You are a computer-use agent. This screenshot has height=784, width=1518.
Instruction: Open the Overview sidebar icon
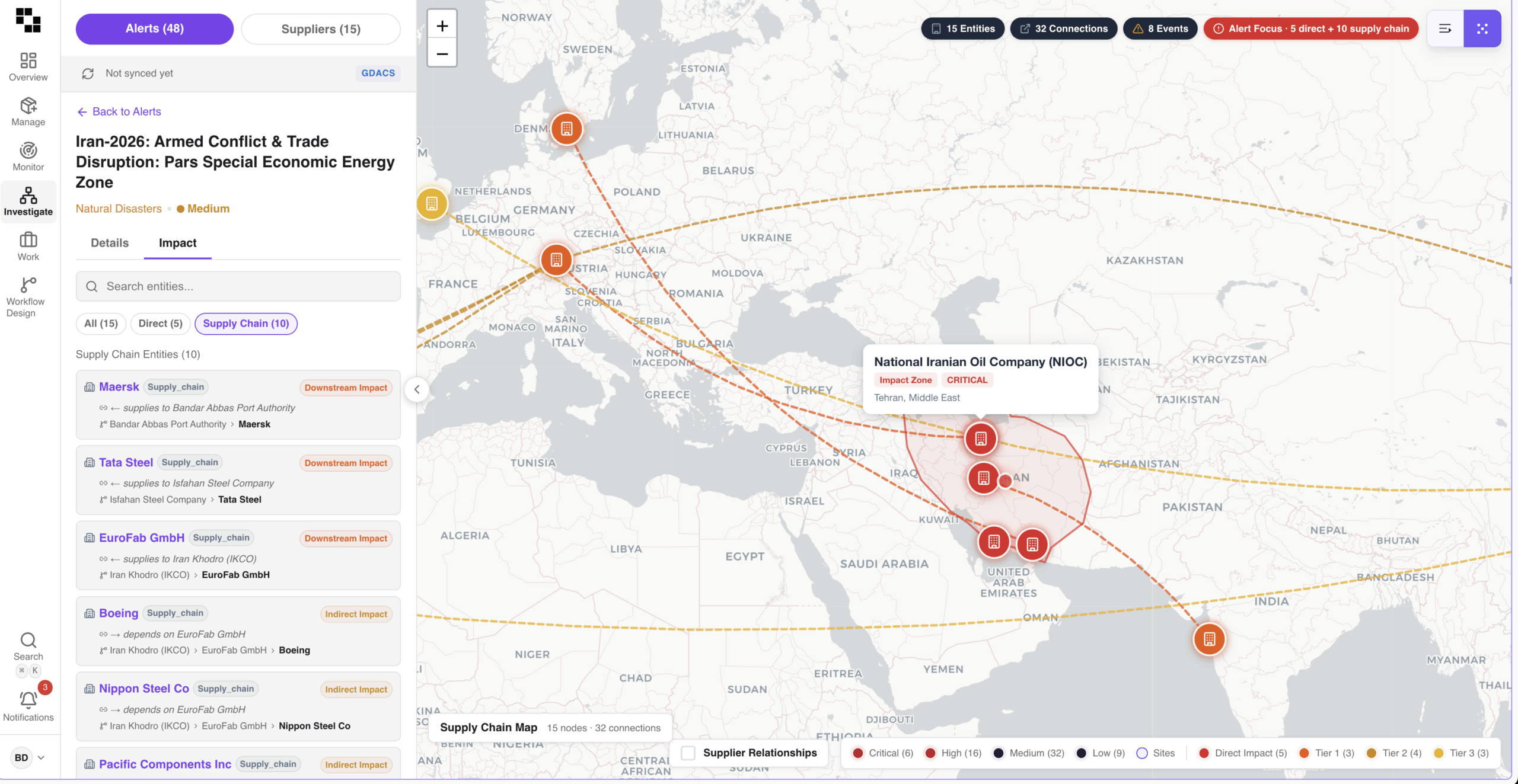28,60
